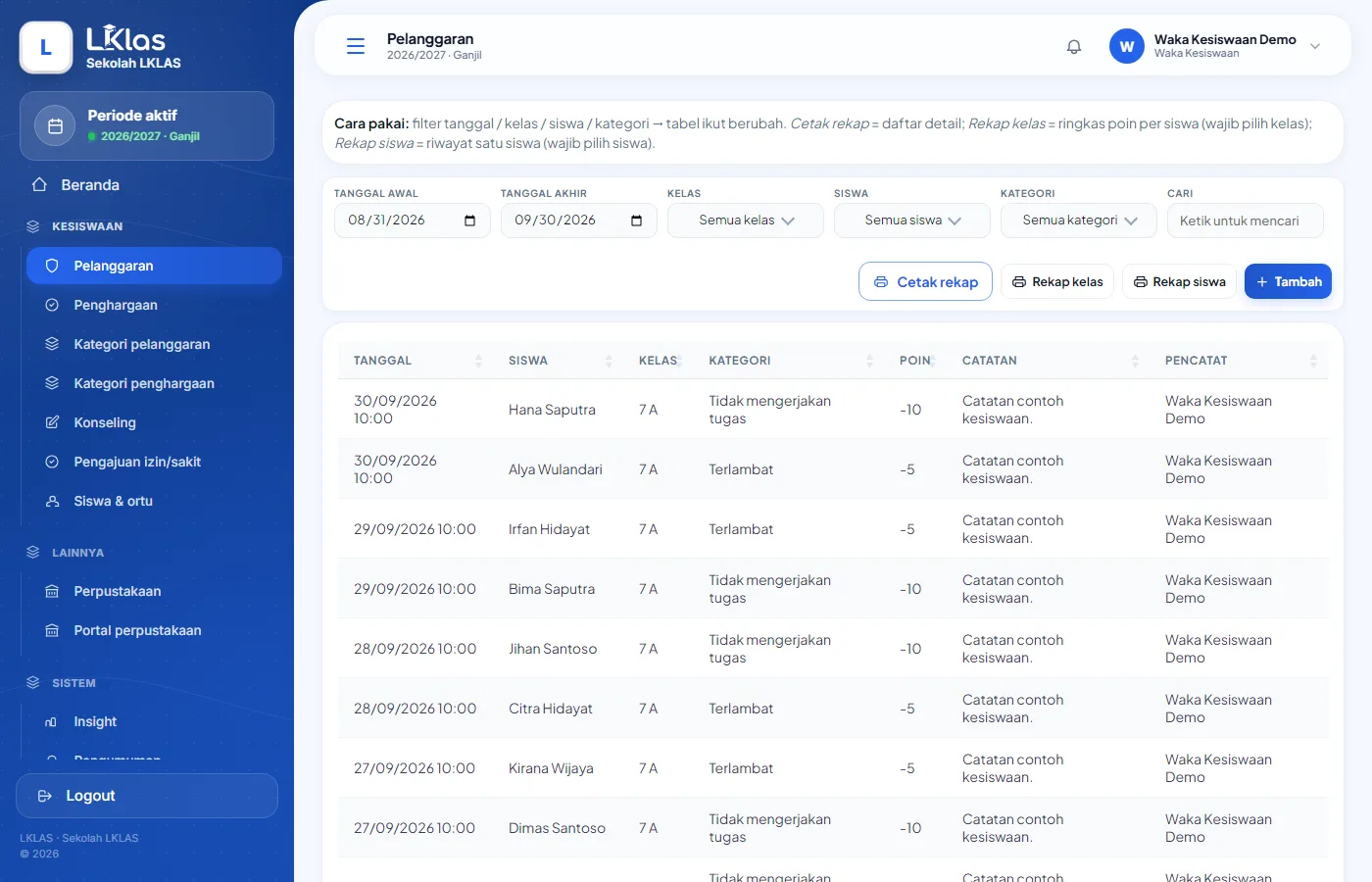1372x882 pixels.
Task: Click the Alya Wulandari student cell
Action: coord(556,469)
